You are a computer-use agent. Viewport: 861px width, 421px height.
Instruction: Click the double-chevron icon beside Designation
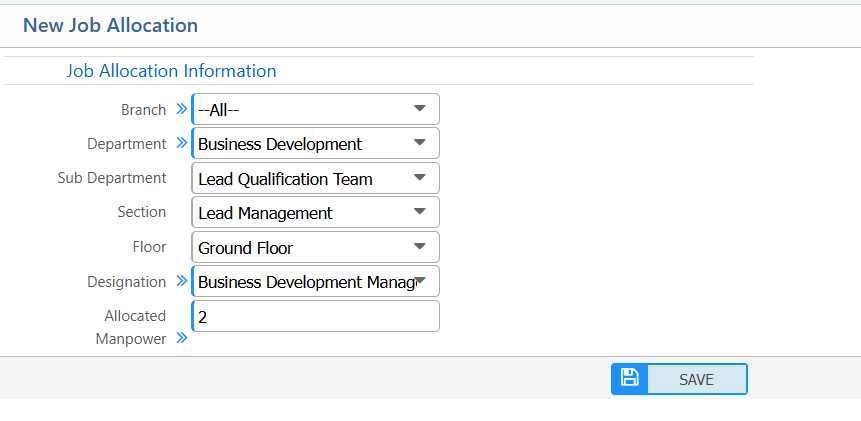[x=181, y=281]
